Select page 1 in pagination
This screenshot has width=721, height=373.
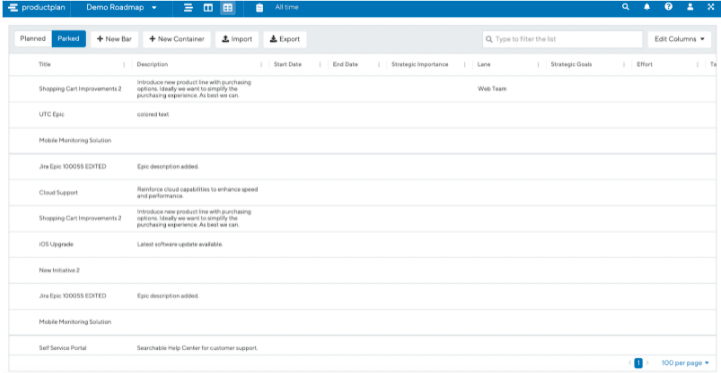click(638, 363)
